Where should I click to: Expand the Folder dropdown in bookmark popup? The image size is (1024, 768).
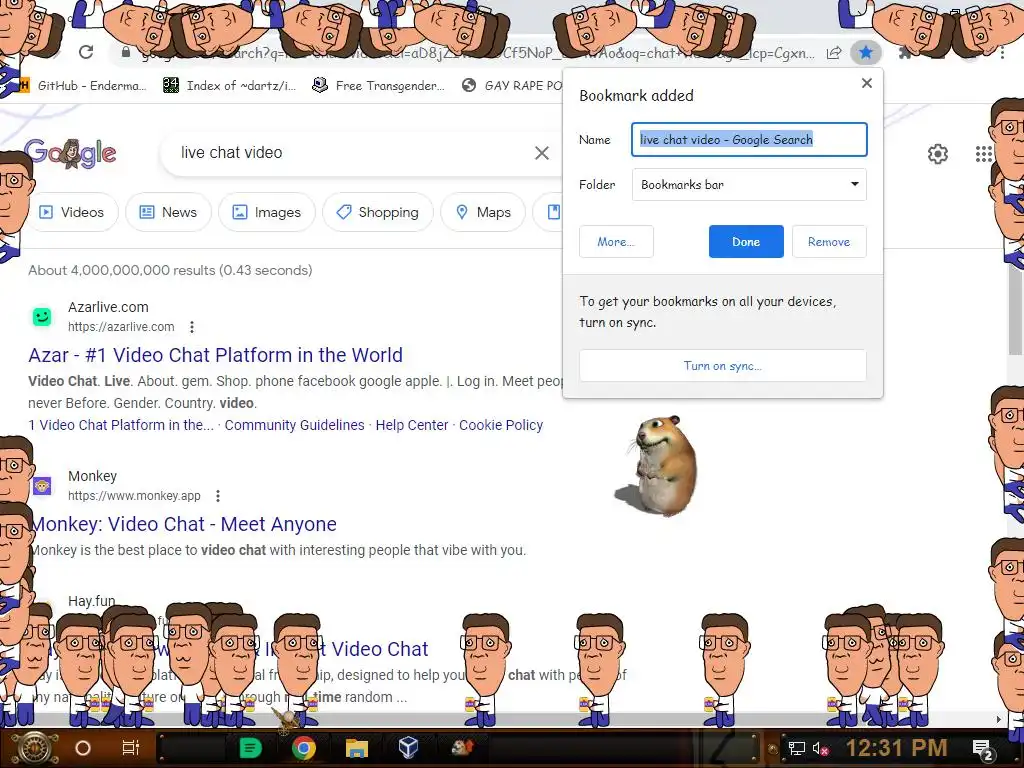coord(749,185)
